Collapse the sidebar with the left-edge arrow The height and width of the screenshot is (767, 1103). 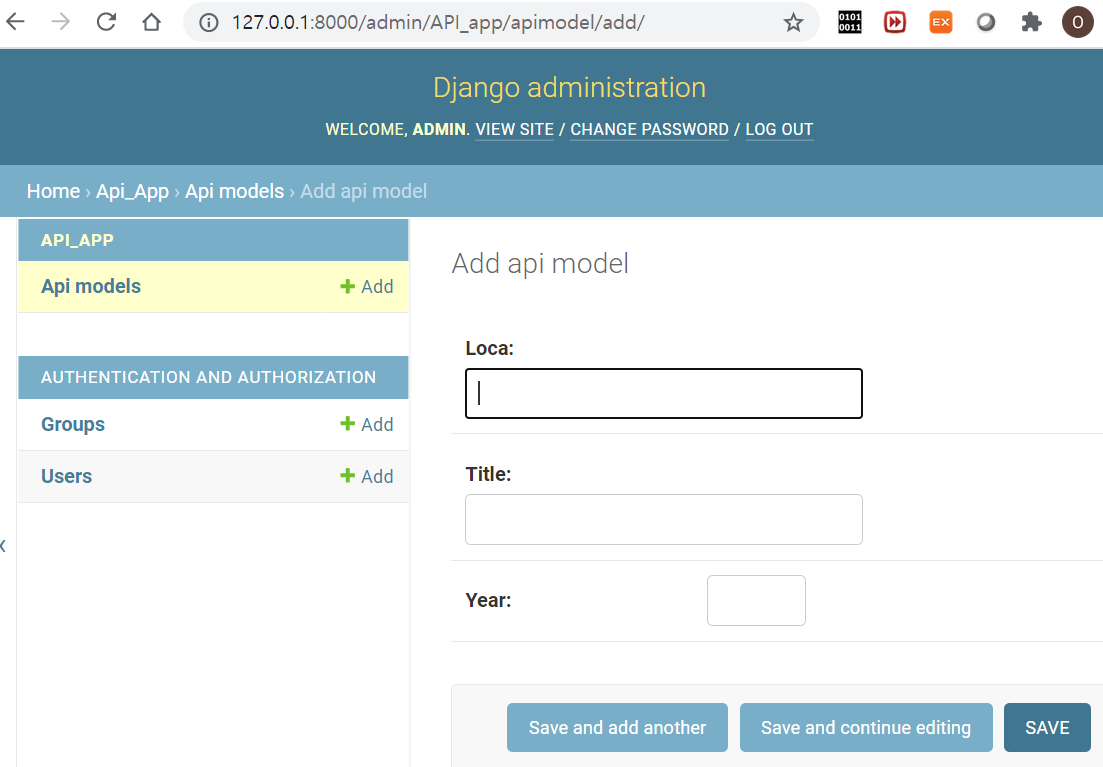click(4, 545)
